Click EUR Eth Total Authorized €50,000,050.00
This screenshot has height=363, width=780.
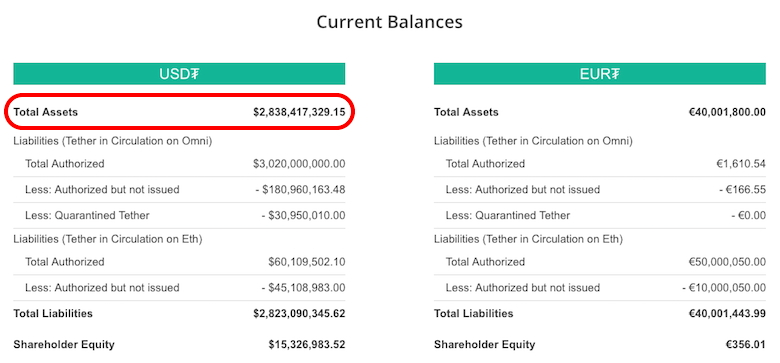[x=727, y=262]
